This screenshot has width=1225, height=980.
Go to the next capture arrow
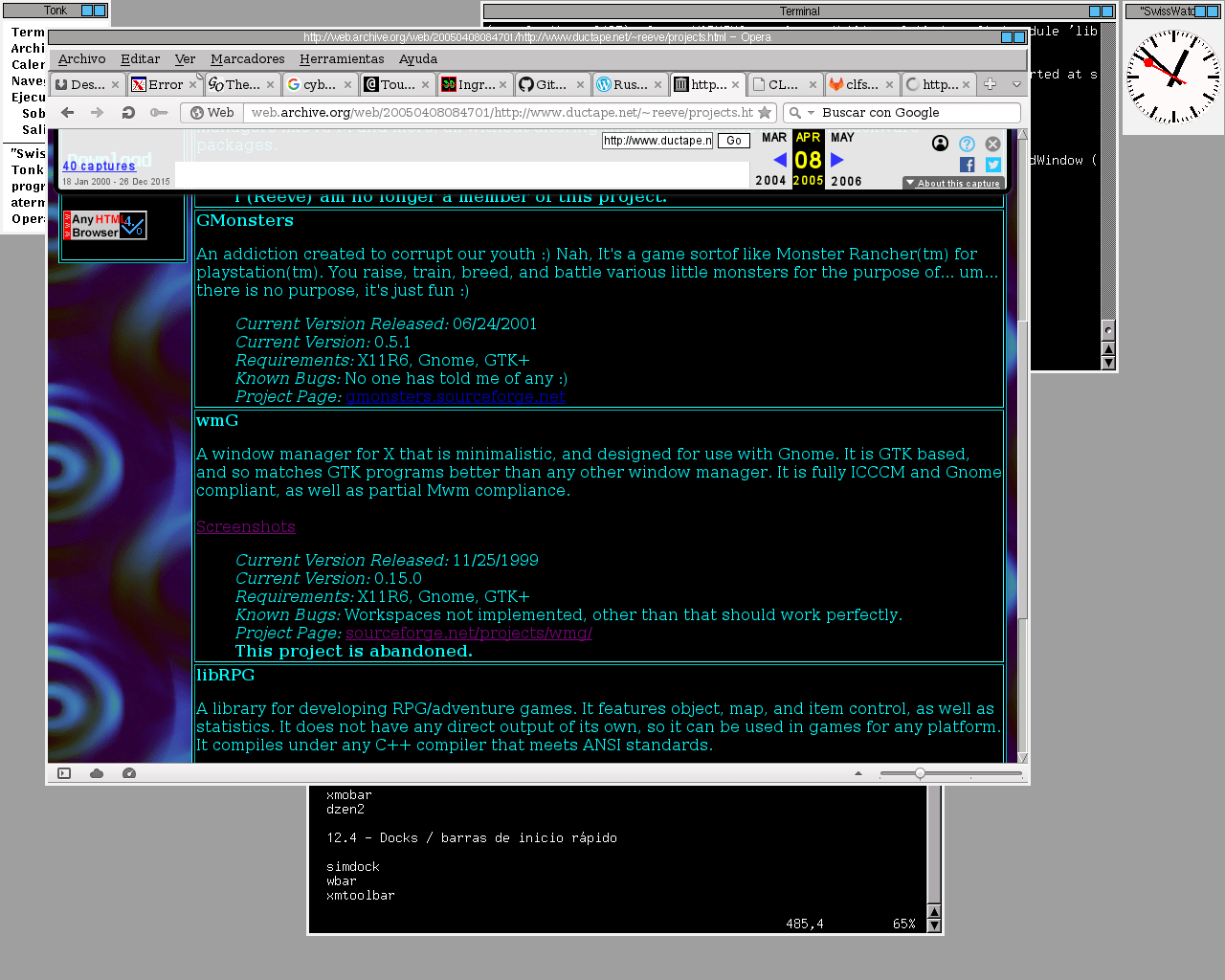coord(837,160)
